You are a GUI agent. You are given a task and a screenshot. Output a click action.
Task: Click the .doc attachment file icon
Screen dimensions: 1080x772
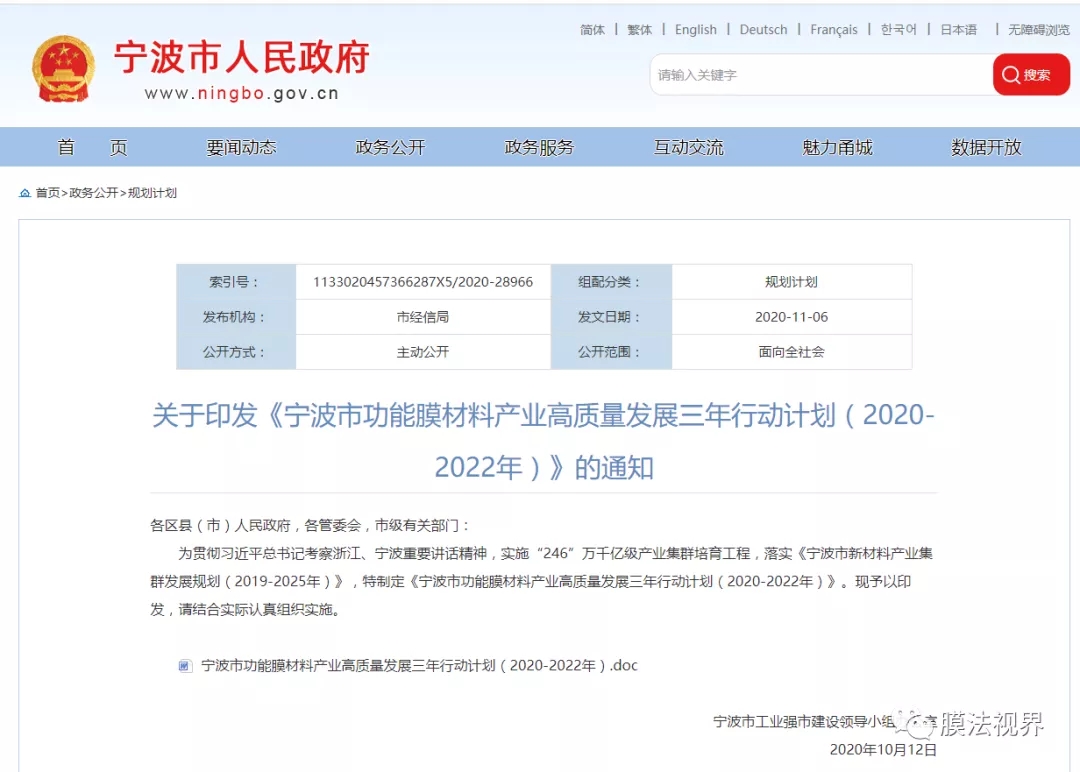point(185,666)
